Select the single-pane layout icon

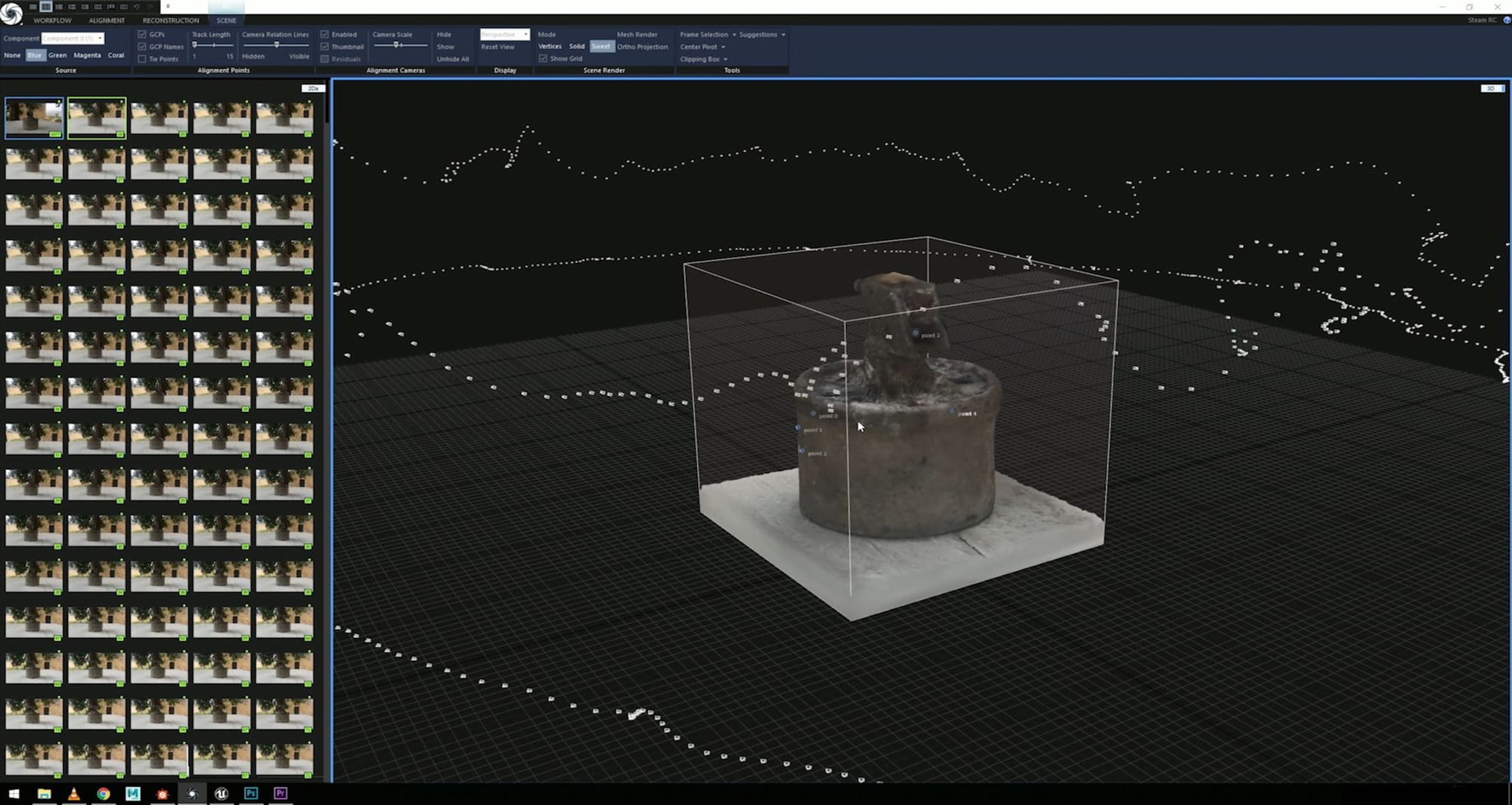(33, 6)
